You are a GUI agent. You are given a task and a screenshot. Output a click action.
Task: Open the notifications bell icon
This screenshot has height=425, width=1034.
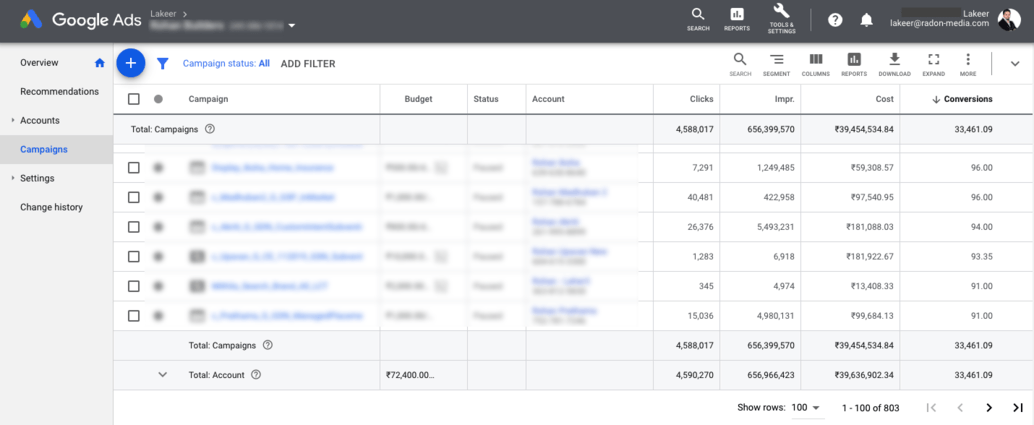pos(867,20)
